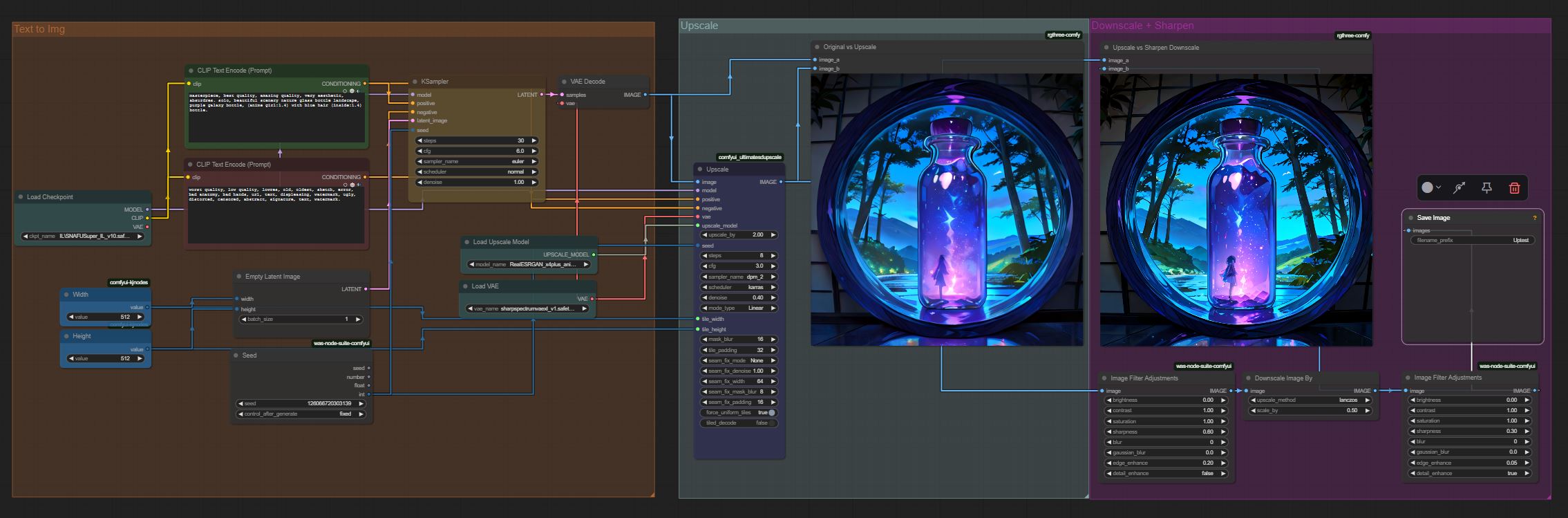Collapse the Upscale node with title dot
Image resolution: width=1568 pixels, height=518 pixels.
[700, 169]
